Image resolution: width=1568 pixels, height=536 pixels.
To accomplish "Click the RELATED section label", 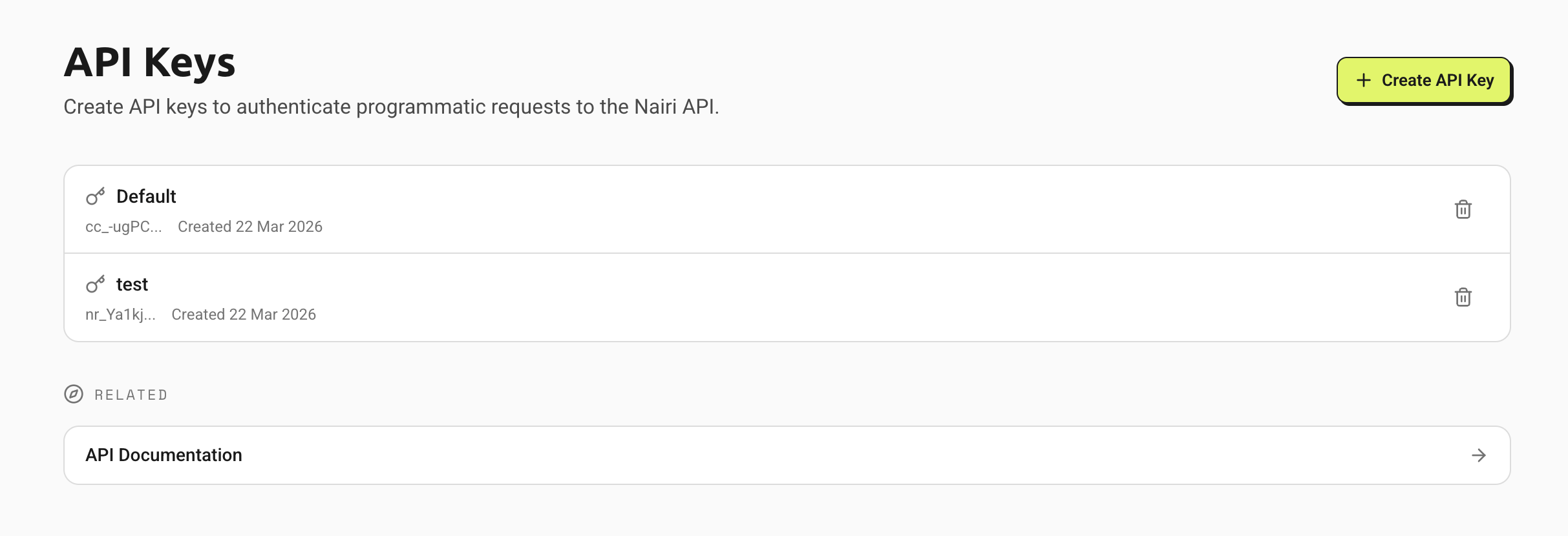I will click(x=130, y=394).
